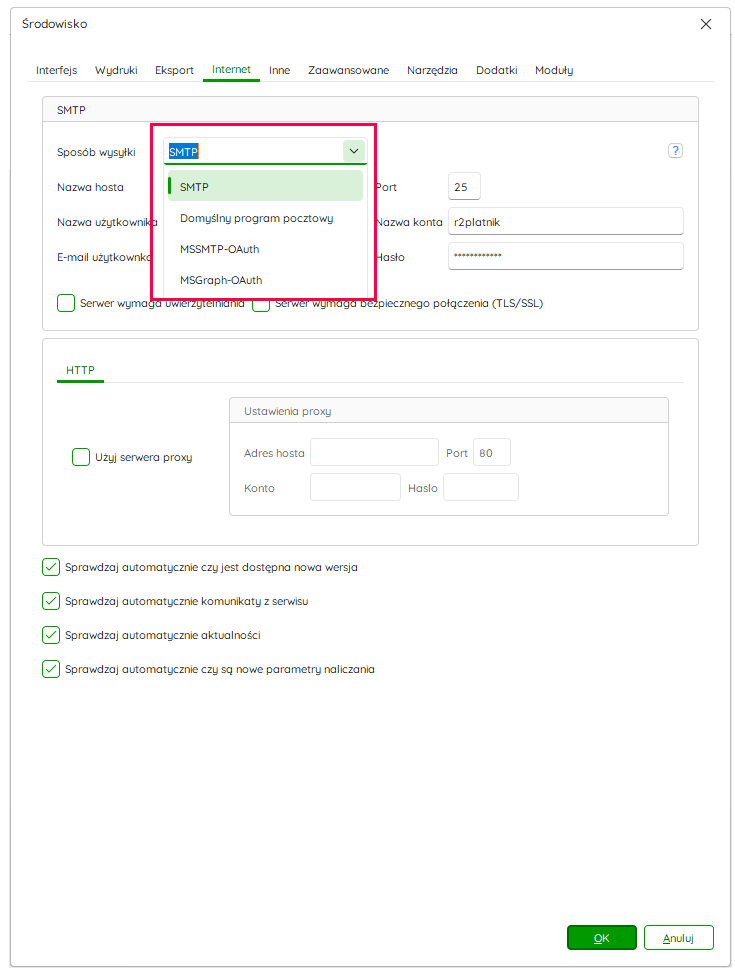
Task: Toggle Użyj serwera proxy checkbox
Action: pyautogui.click(x=81, y=457)
